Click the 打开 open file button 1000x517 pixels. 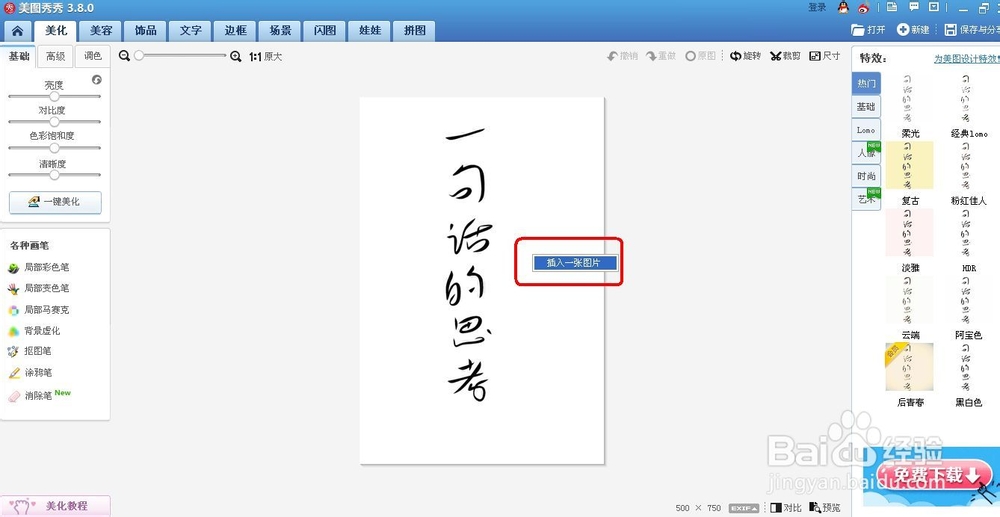(869, 30)
